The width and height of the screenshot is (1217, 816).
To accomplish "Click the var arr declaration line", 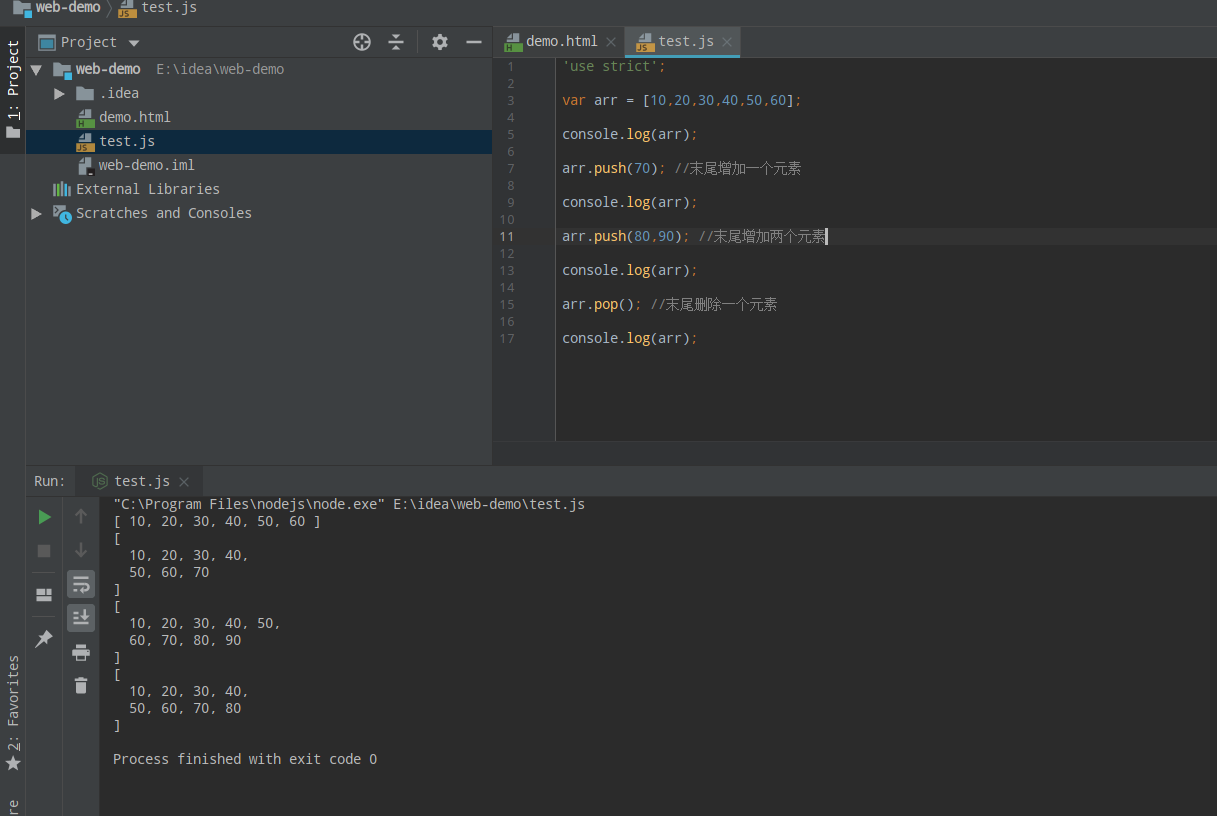I will [682, 101].
